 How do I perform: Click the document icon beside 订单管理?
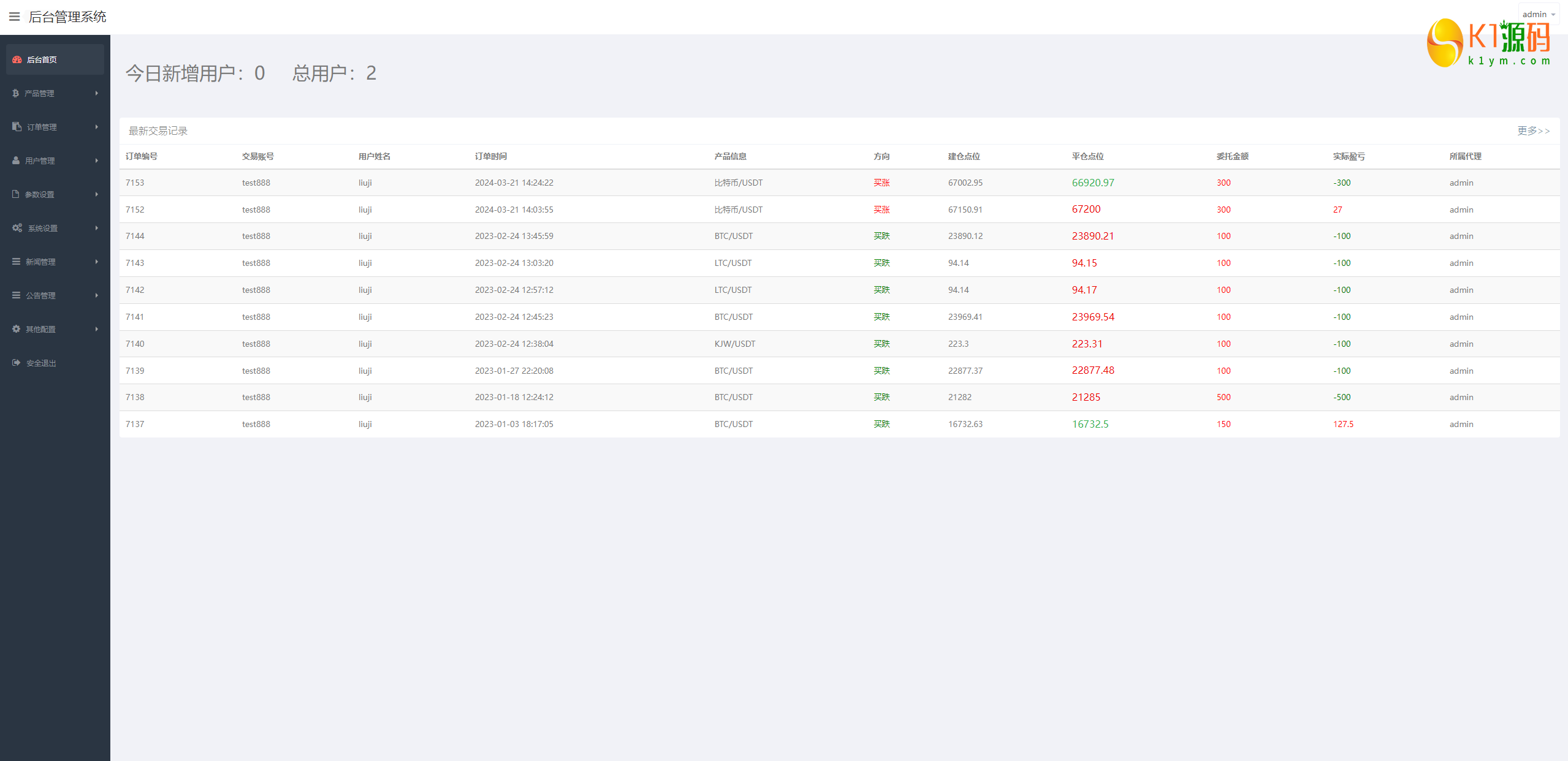coord(17,126)
